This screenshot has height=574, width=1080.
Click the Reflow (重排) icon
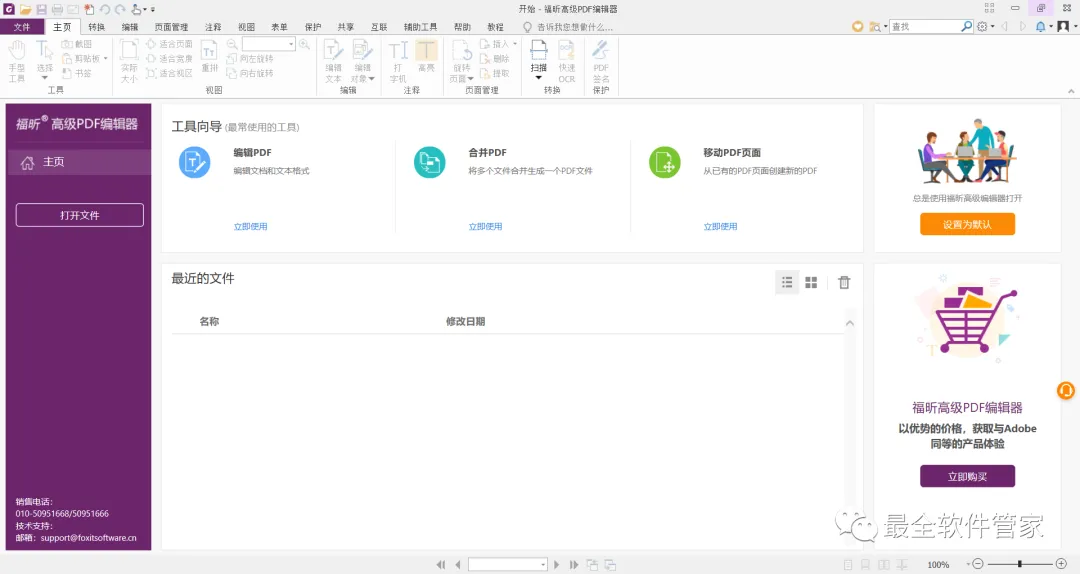(x=209, y=57)
